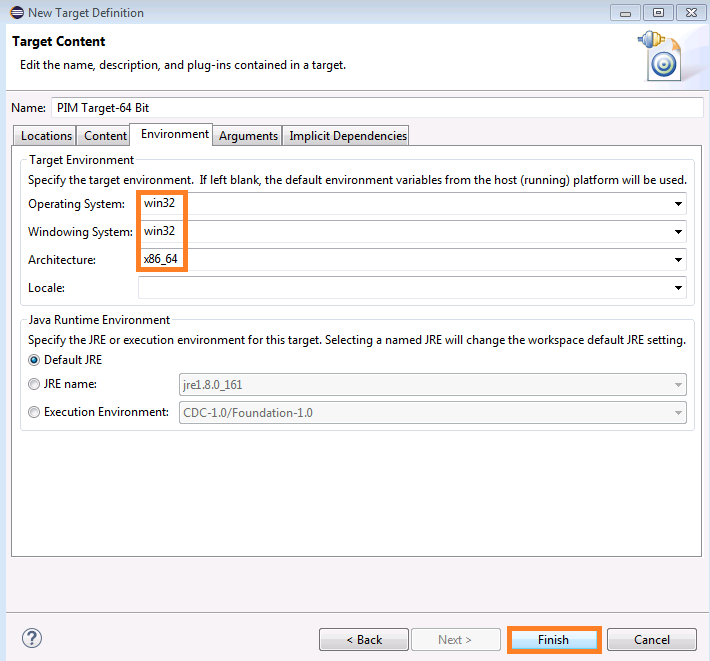
Task: Click the Name field containing PIM Target-64 Bit
Action: click(378, 108)
